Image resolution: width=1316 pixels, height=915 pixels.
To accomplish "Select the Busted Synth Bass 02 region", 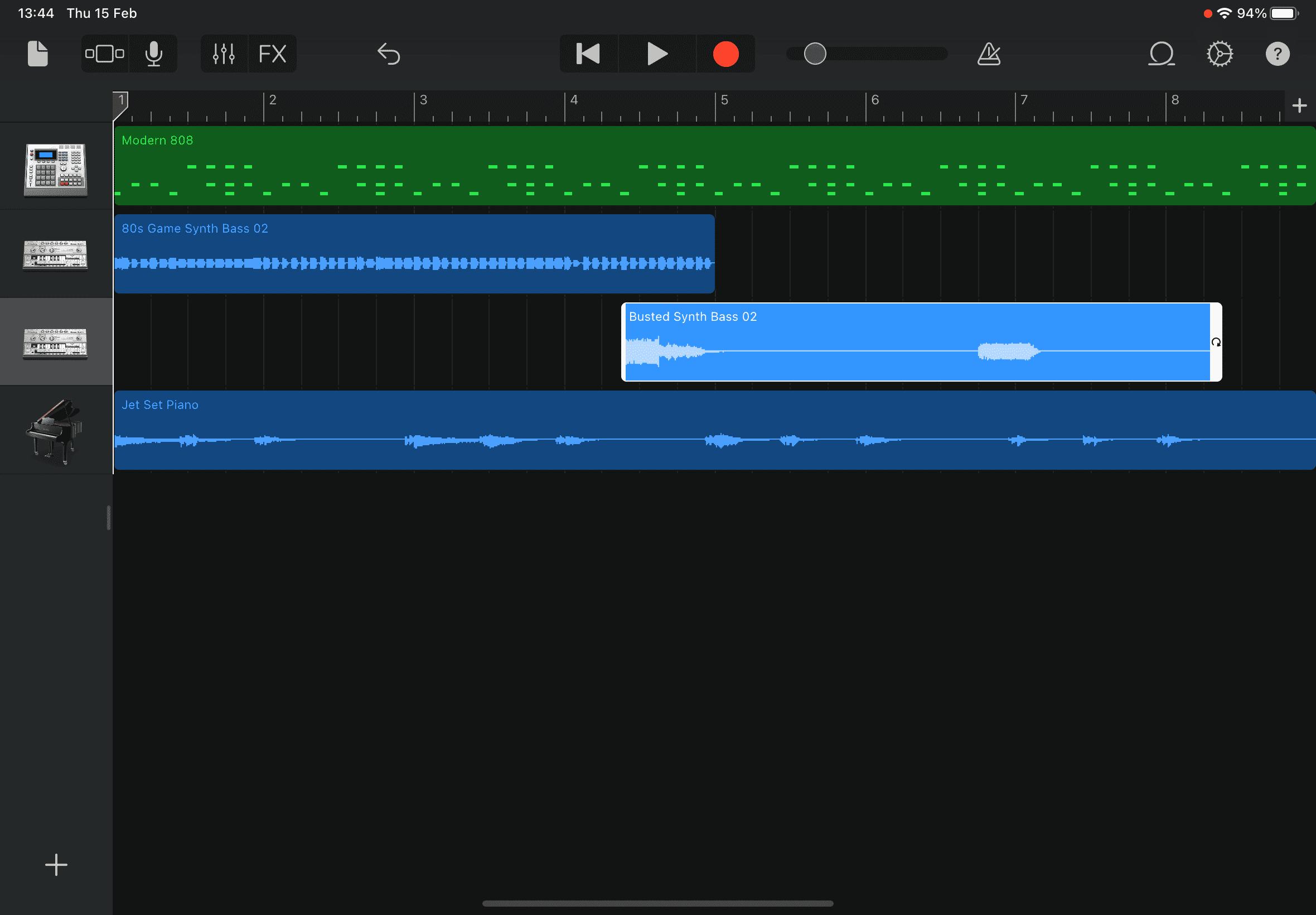I will click(921, 342).
